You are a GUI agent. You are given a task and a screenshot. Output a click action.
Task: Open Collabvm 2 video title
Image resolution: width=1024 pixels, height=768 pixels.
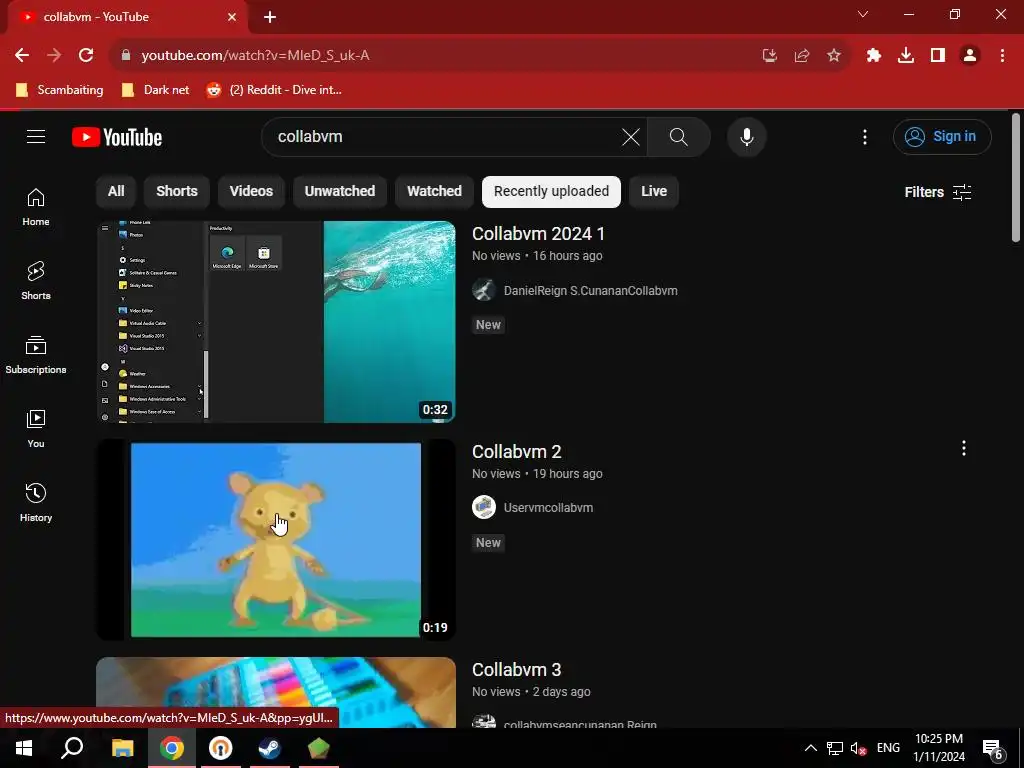(x=517, y=452)
